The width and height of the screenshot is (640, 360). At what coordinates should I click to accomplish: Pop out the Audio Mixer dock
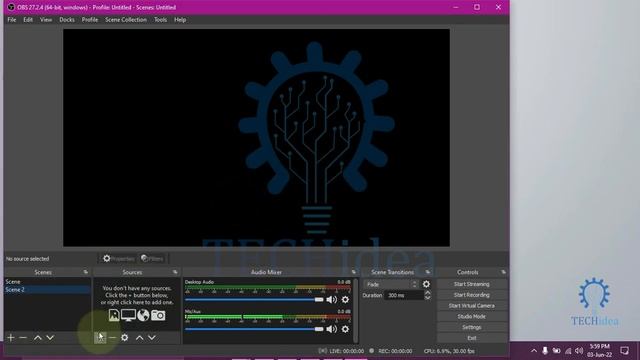tap(353, 272)
